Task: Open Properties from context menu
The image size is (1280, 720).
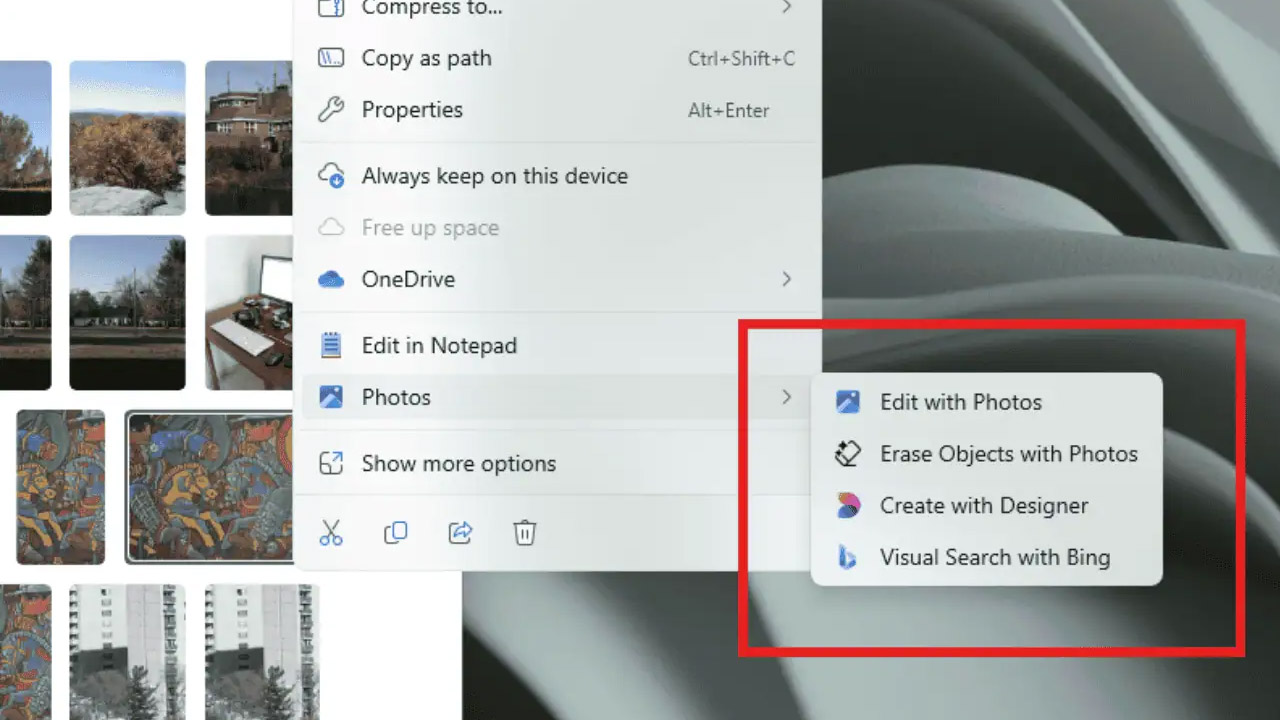Action: [x=557, y=110]
